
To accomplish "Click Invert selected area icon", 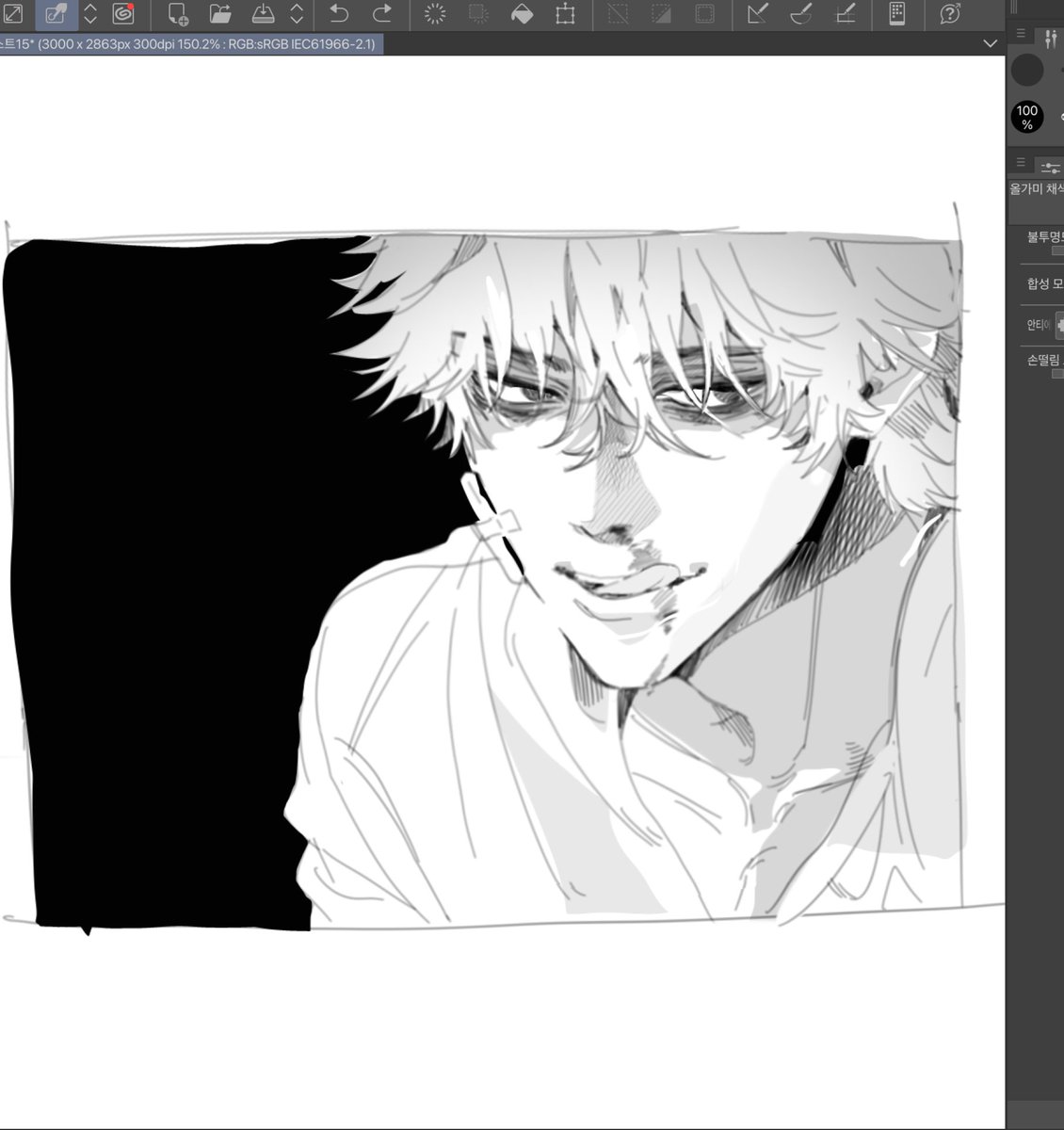I will click(661, 14).
